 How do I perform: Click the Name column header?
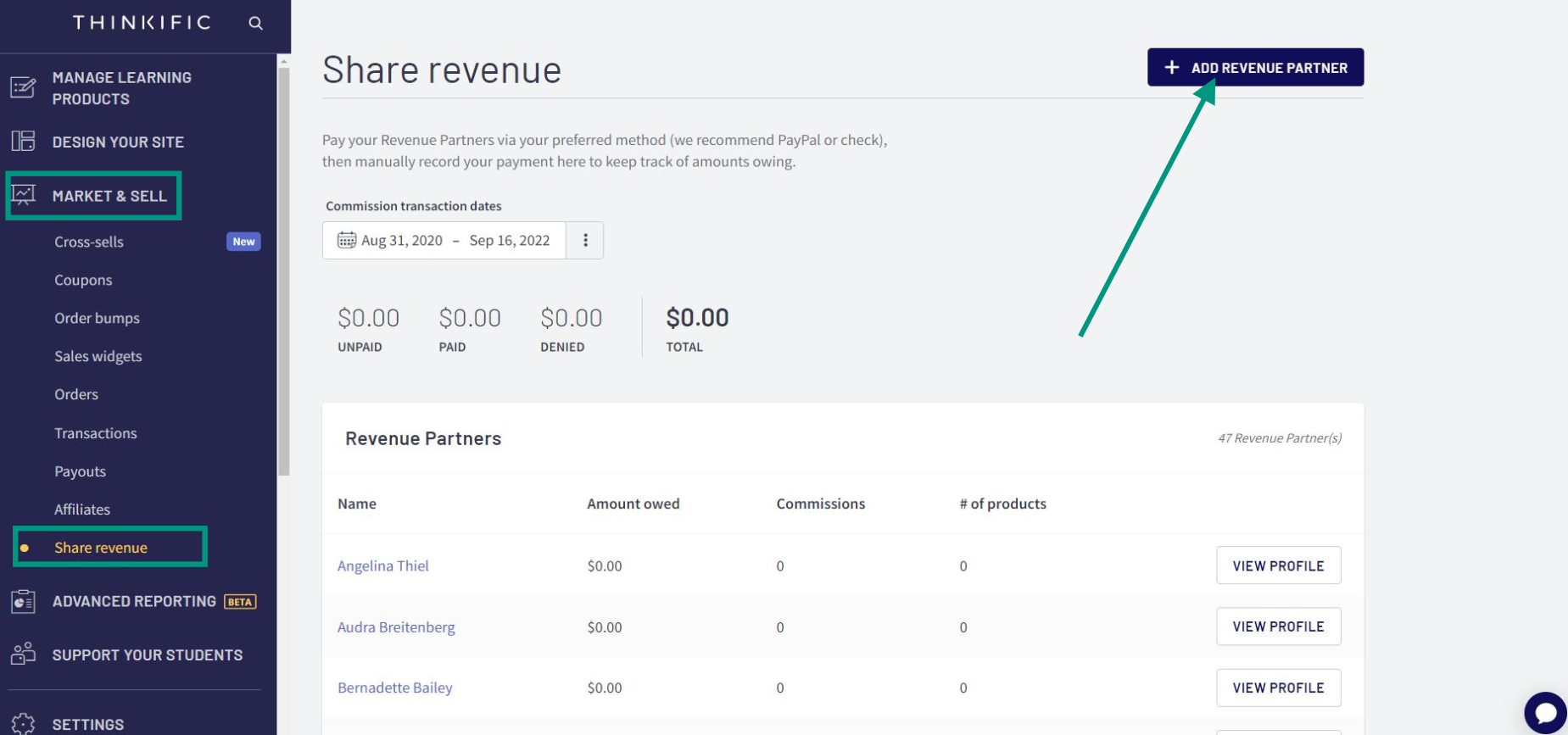(x=357, y=504)
